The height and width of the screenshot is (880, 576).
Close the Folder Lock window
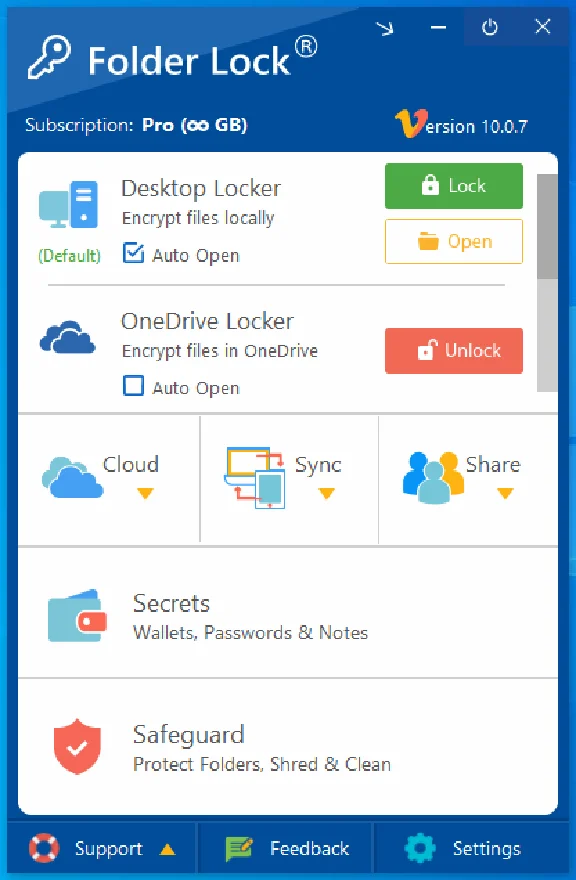[542, 26]
